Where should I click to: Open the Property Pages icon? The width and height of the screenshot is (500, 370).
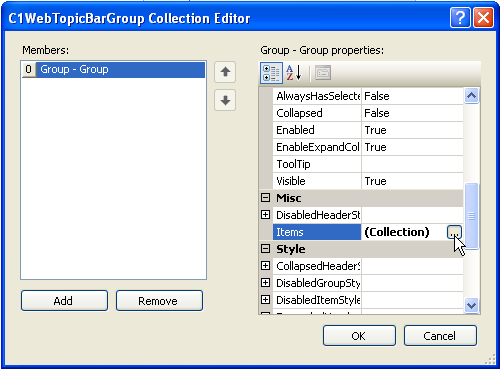pos(323,73)
